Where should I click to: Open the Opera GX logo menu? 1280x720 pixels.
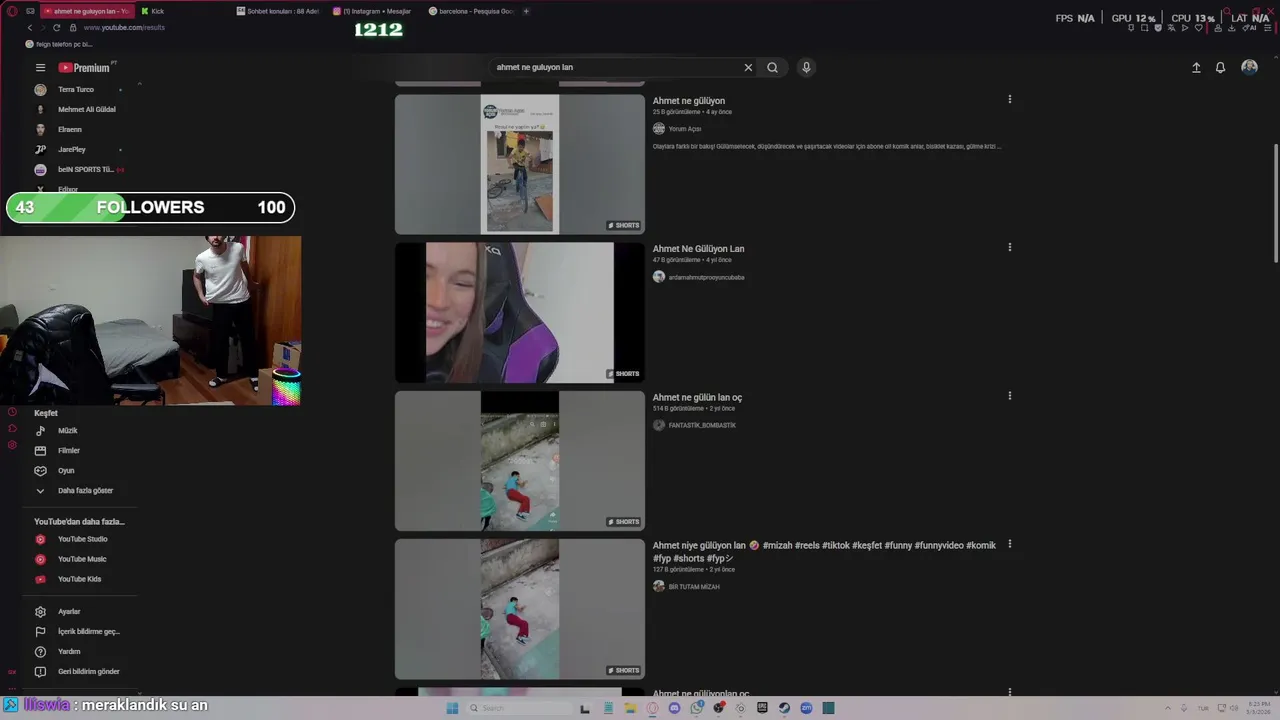(12, 11)
